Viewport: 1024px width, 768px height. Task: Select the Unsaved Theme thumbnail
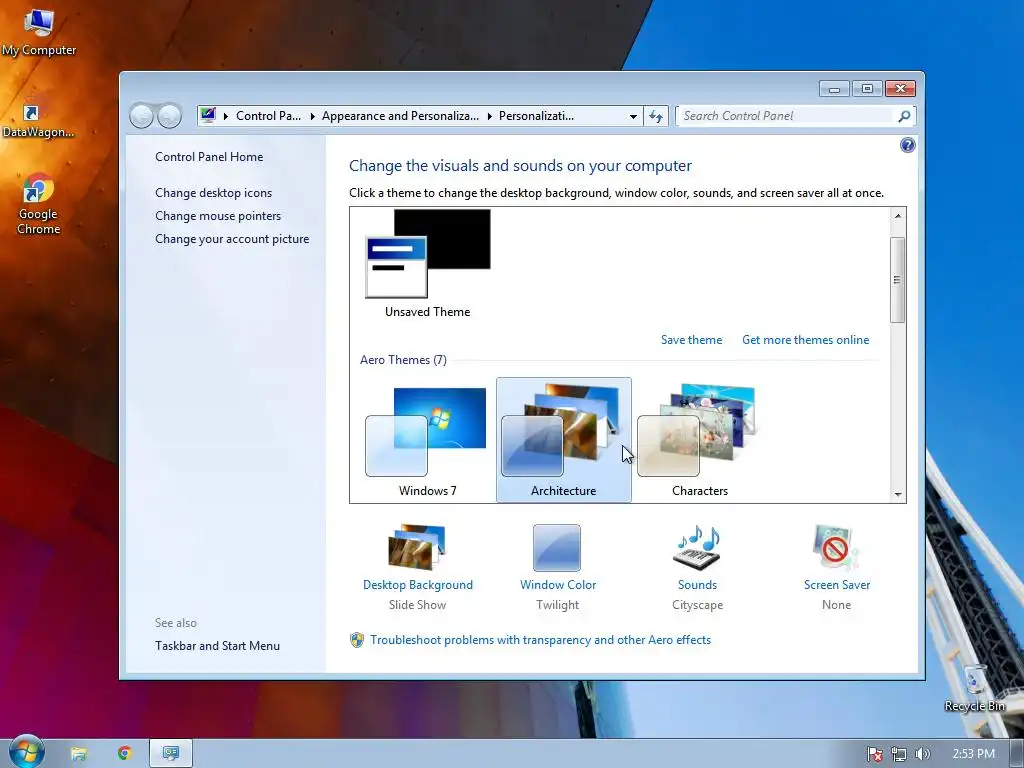428,263
